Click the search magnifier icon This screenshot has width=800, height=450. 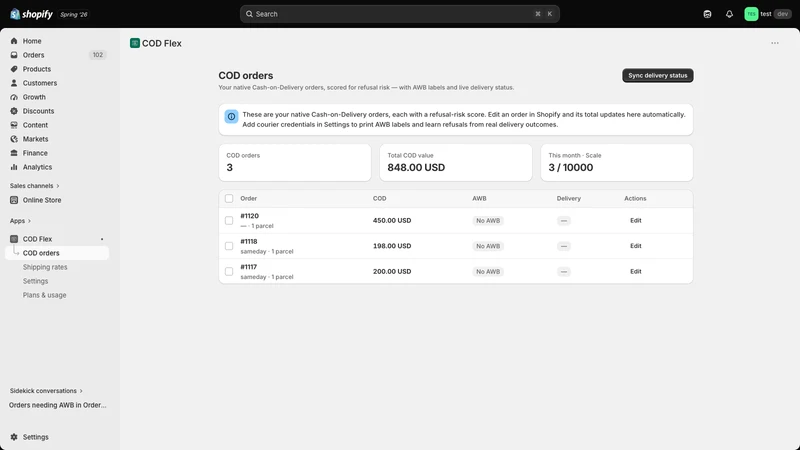(249, 14)
